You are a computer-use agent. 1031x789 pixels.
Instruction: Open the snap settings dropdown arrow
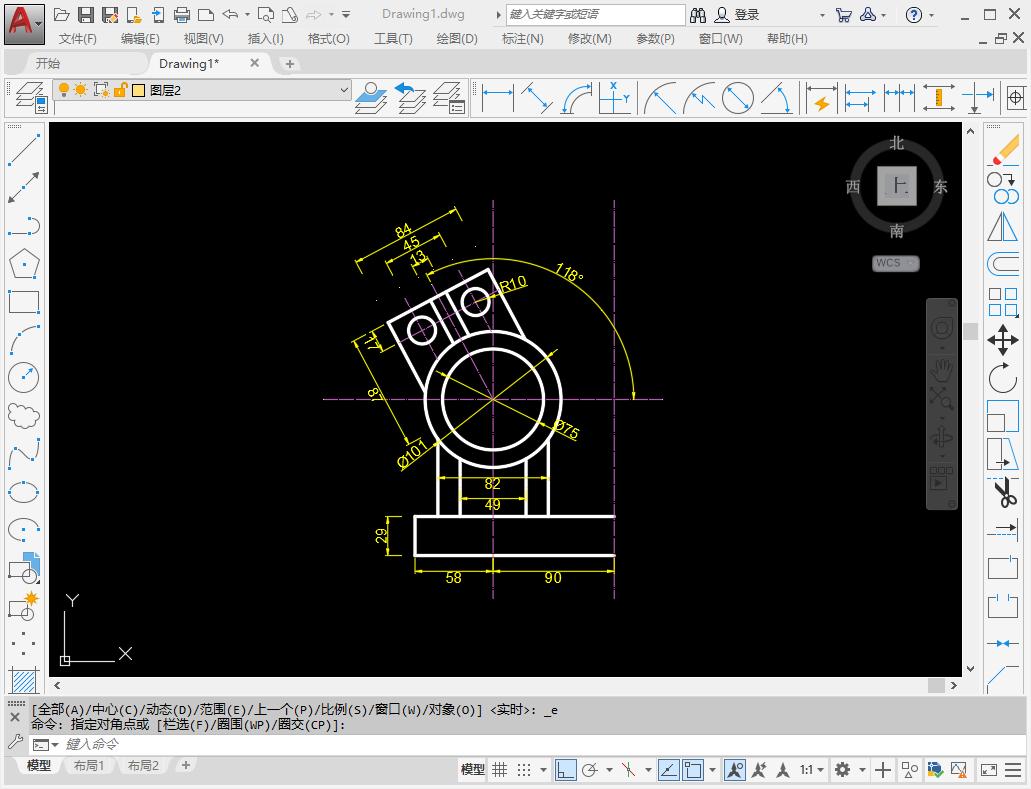pos(542,770)
